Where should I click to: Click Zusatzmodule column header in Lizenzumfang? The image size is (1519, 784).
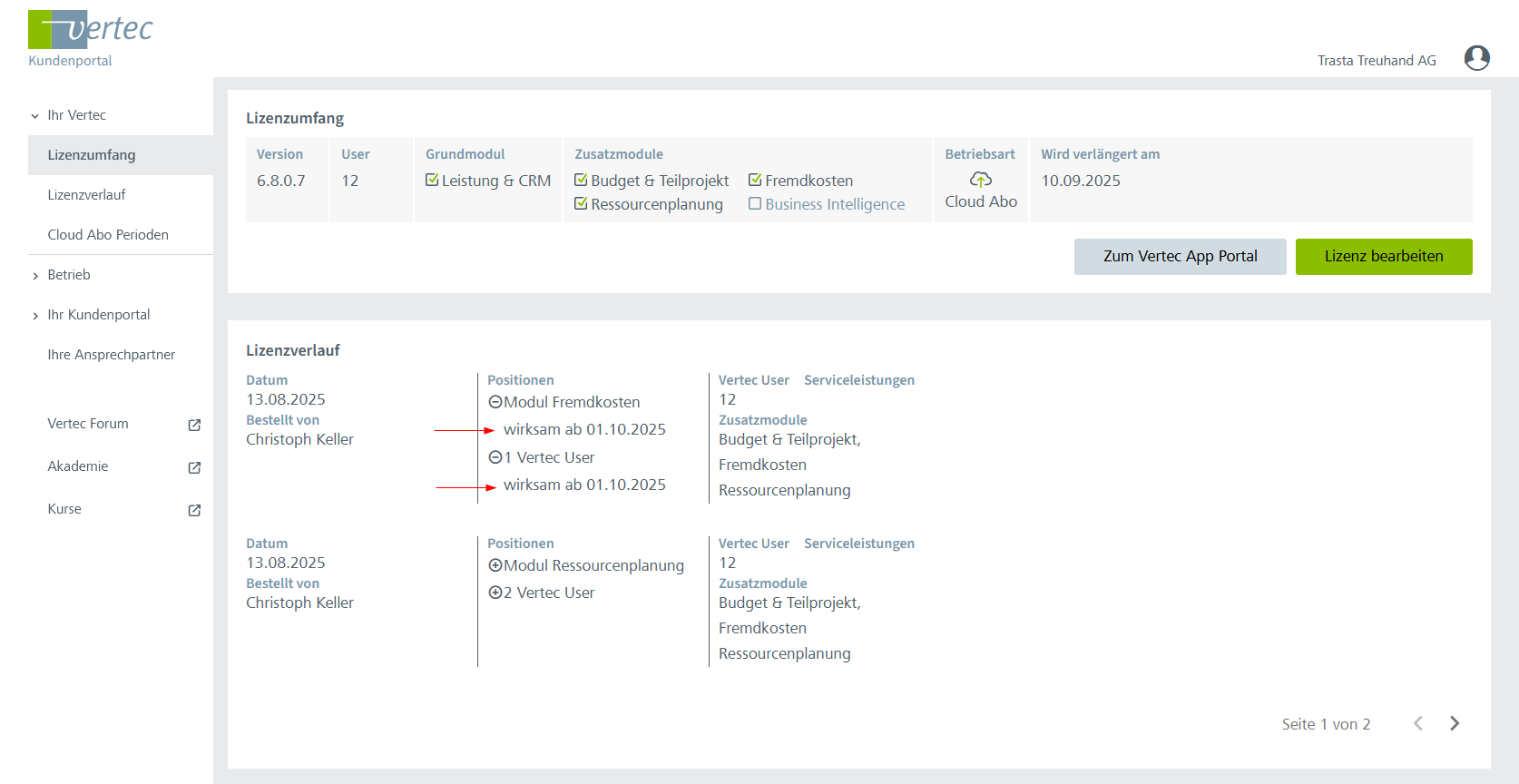tap(619, 154)
